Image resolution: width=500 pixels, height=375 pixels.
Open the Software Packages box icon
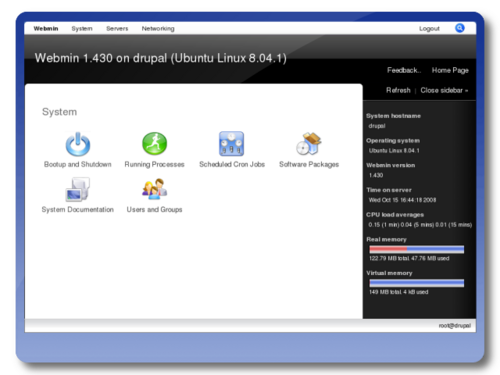pos(309,144)
